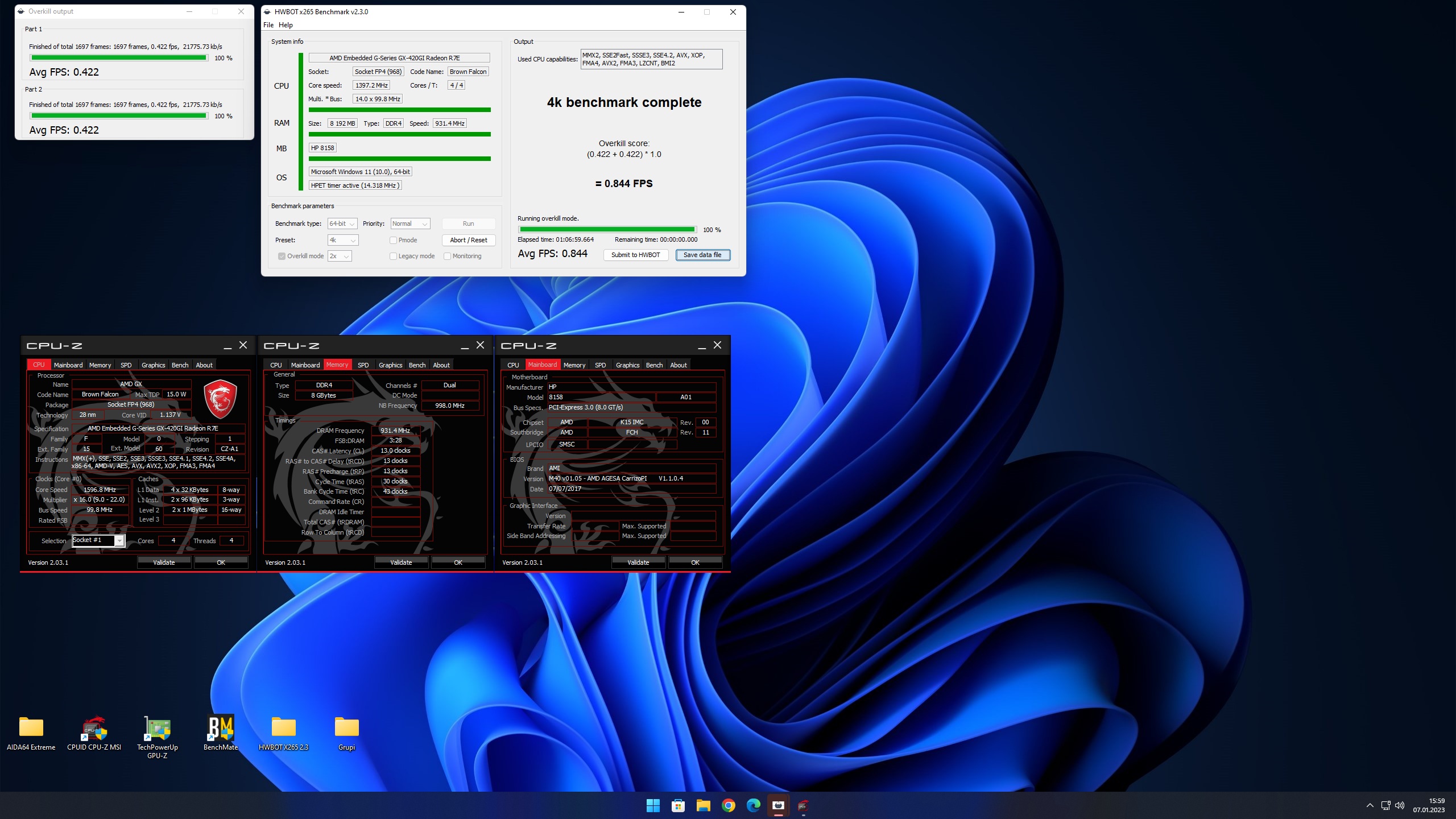Click Submit to HWBOT button
1456x819 pixels.
(636, 255)
